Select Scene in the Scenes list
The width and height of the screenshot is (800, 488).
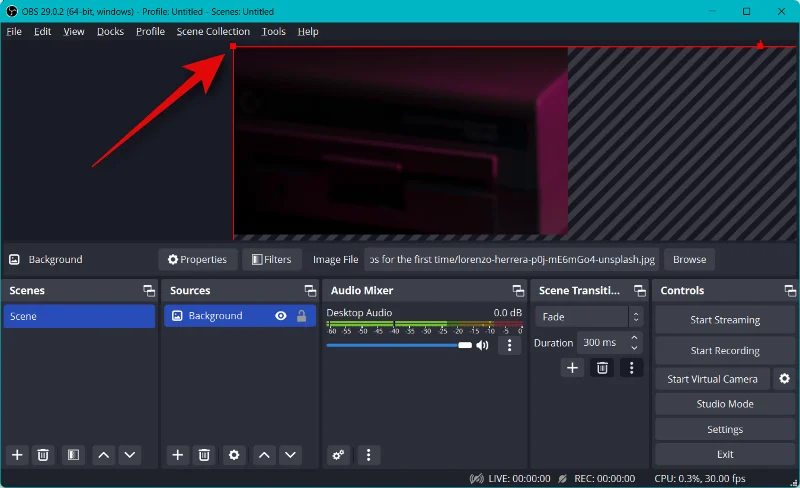pos(79,316)
